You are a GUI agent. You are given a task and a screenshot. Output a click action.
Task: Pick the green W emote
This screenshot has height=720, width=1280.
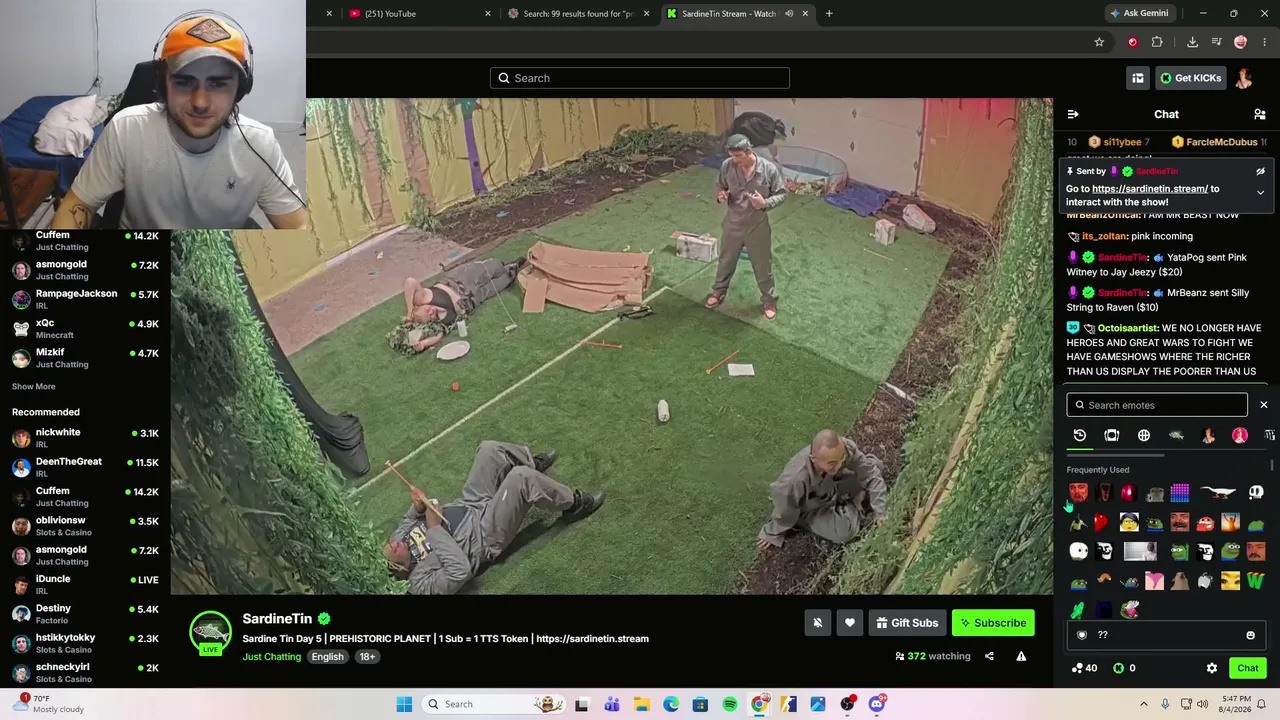click(1256, 580)
